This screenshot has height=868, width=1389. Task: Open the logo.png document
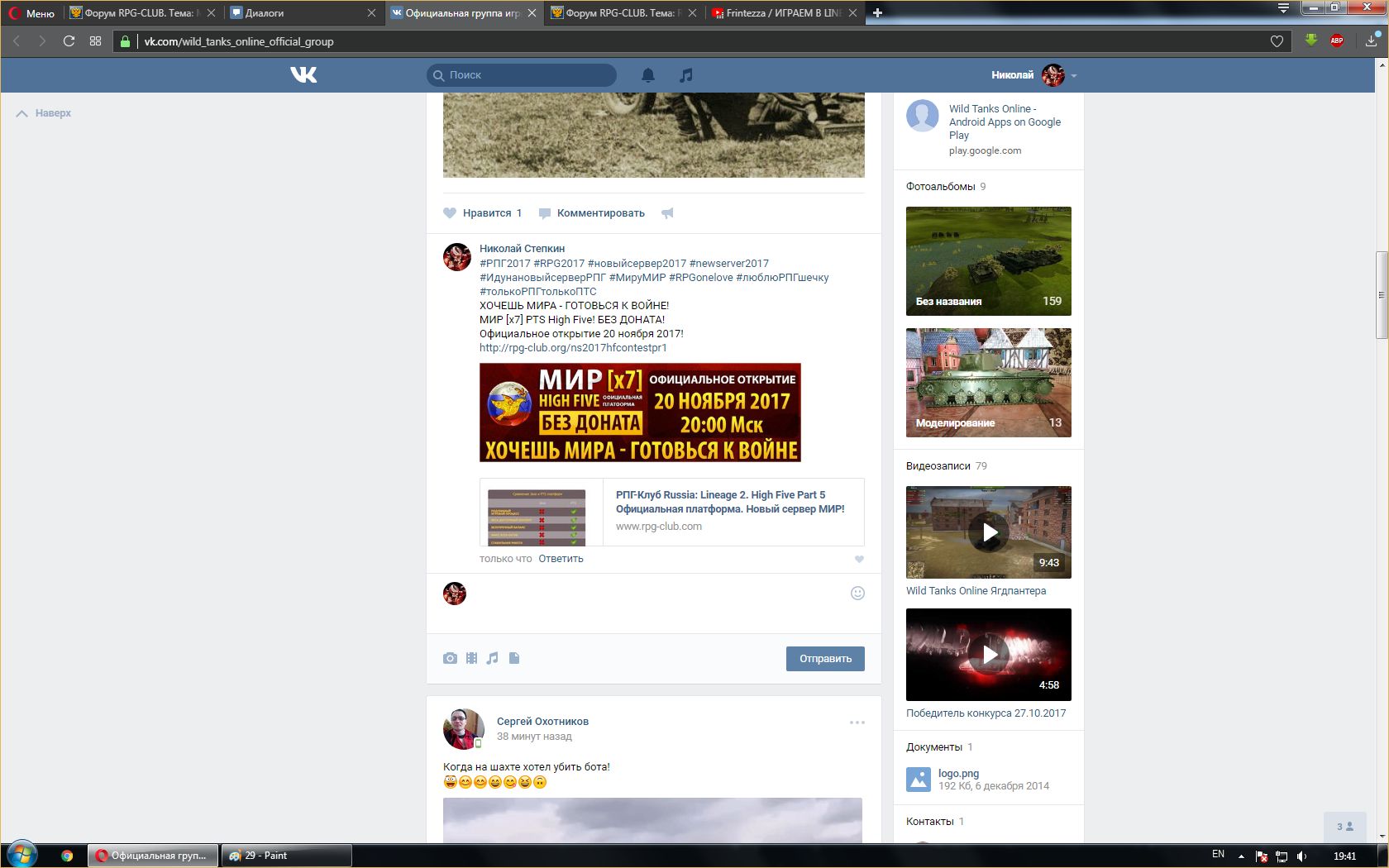(958, 774)
